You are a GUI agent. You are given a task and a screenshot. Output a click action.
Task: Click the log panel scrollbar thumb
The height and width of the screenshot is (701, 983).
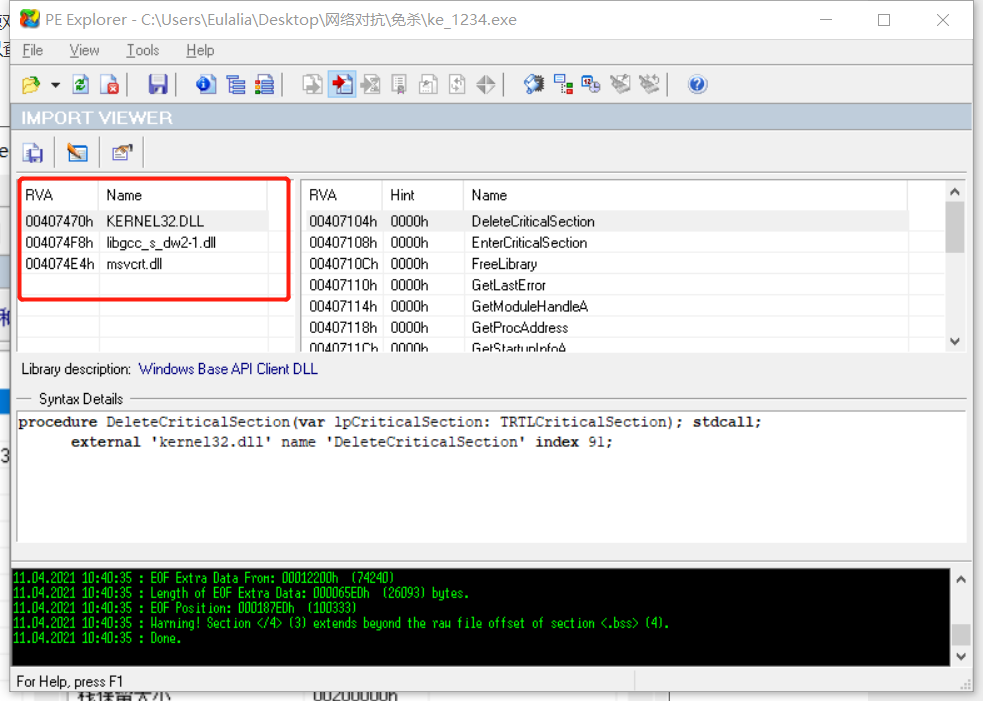click(x=960, y=635)
